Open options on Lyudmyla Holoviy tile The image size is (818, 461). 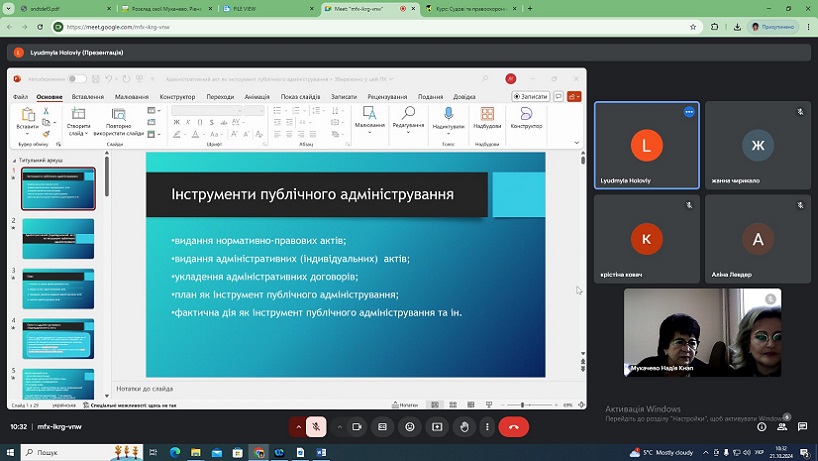pyautogui.click(x=689, y=112)
